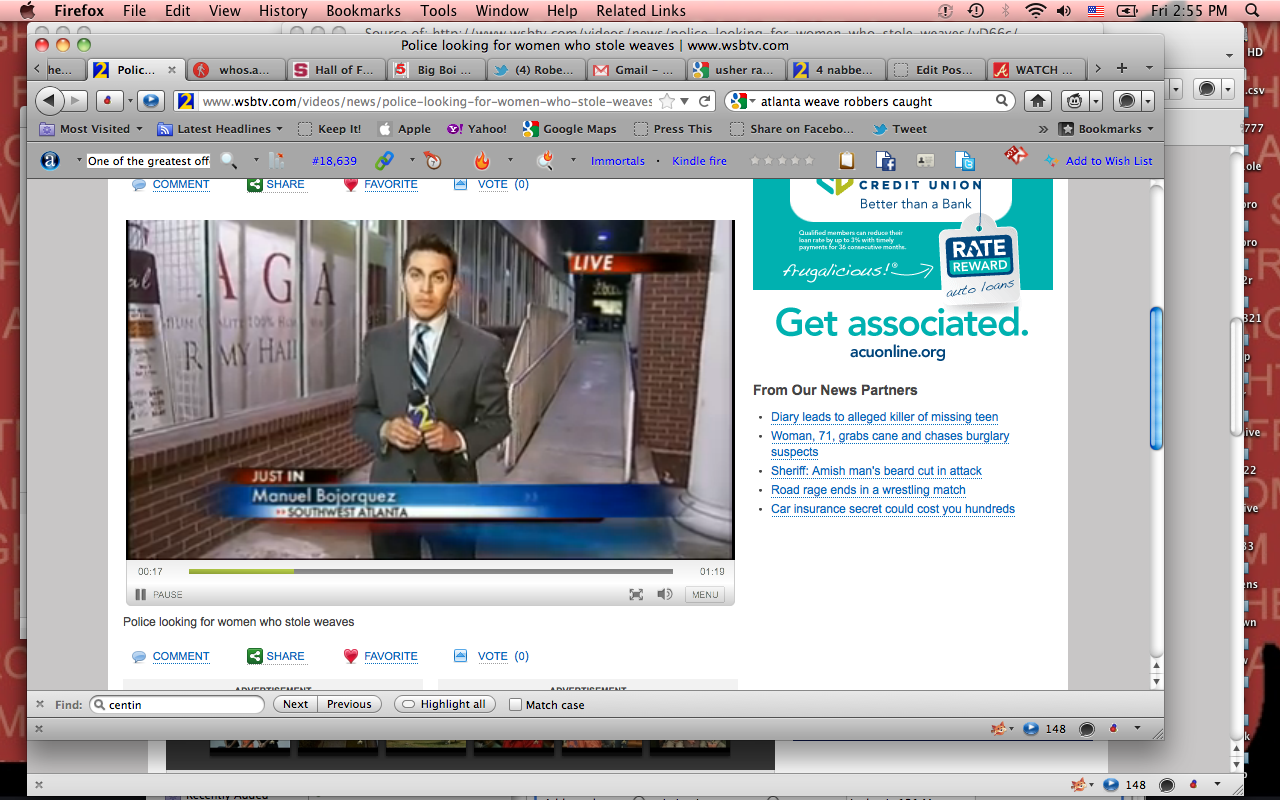Screen dimensions: 1280x800
Task: Enable the Match case checkbox
Action: click(516, 705)
